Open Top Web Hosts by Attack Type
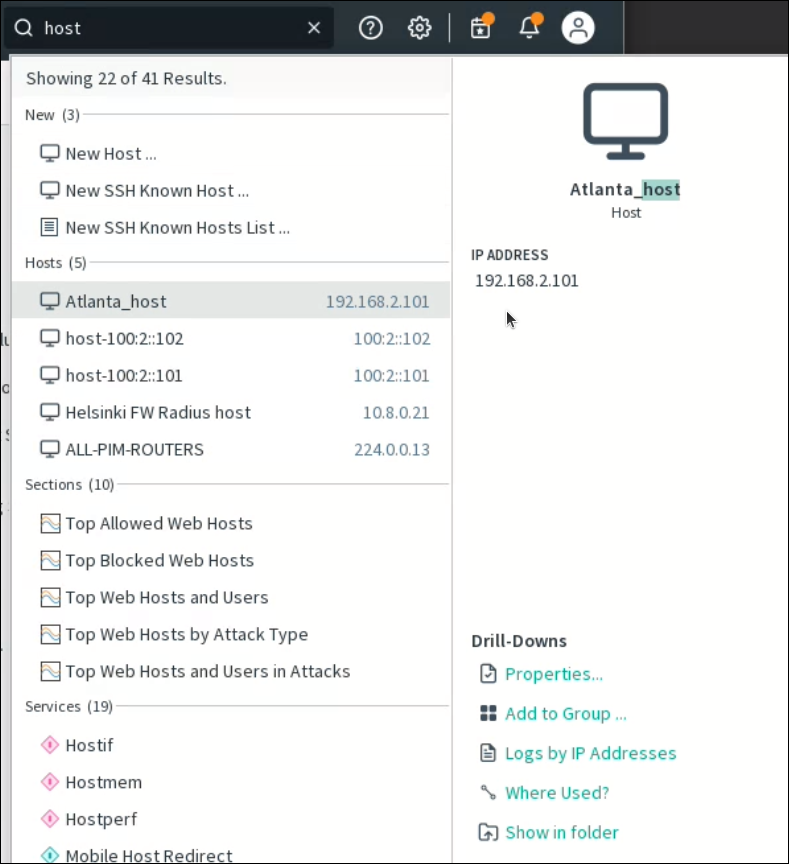Image resolution: width=789 pixels, height=864 pixels. click(x=186, y=635)
